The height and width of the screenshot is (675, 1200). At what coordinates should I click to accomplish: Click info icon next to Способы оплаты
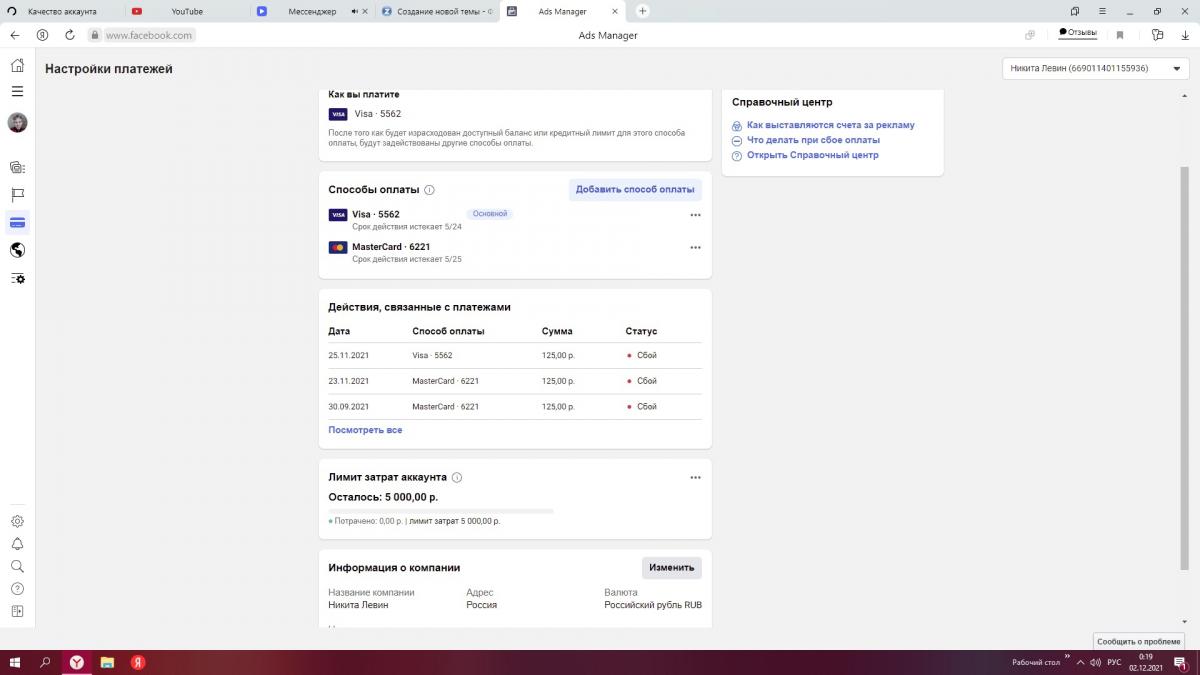(429, 190)
